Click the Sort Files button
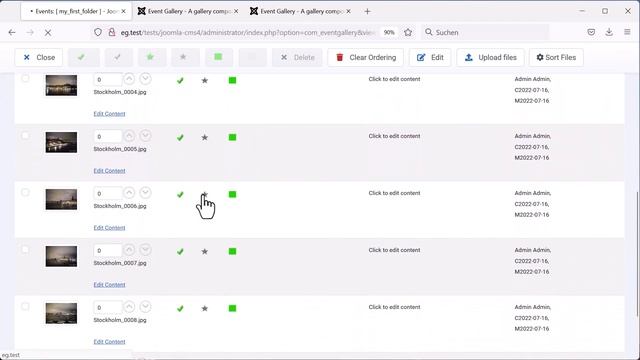Image resolution: width=640 pixels, height=360 pixels. tap(556, 58)
